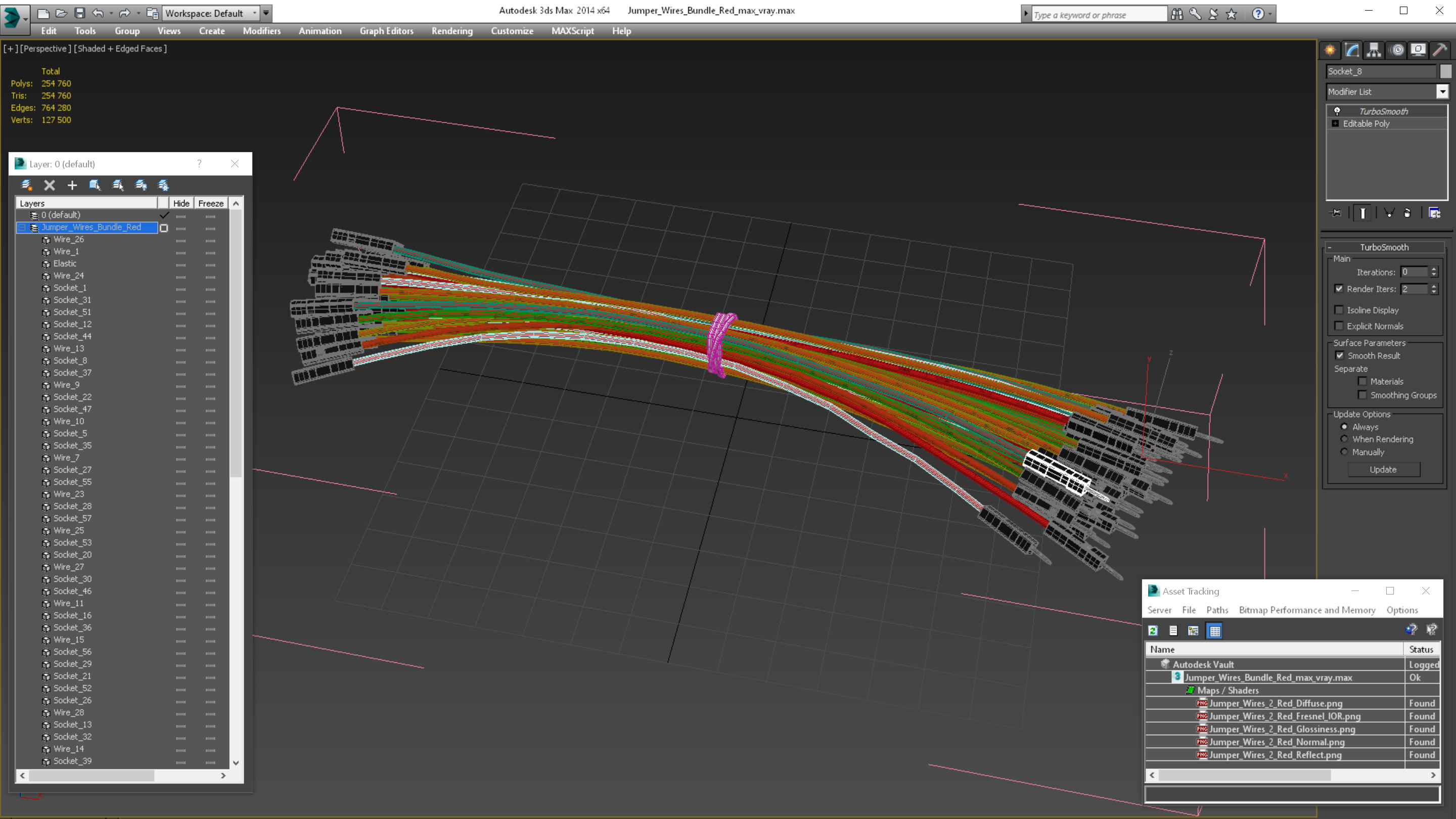Open the Rendering menu
Image resolution: width=1456 pixels, height=819 pixels.
451,31
